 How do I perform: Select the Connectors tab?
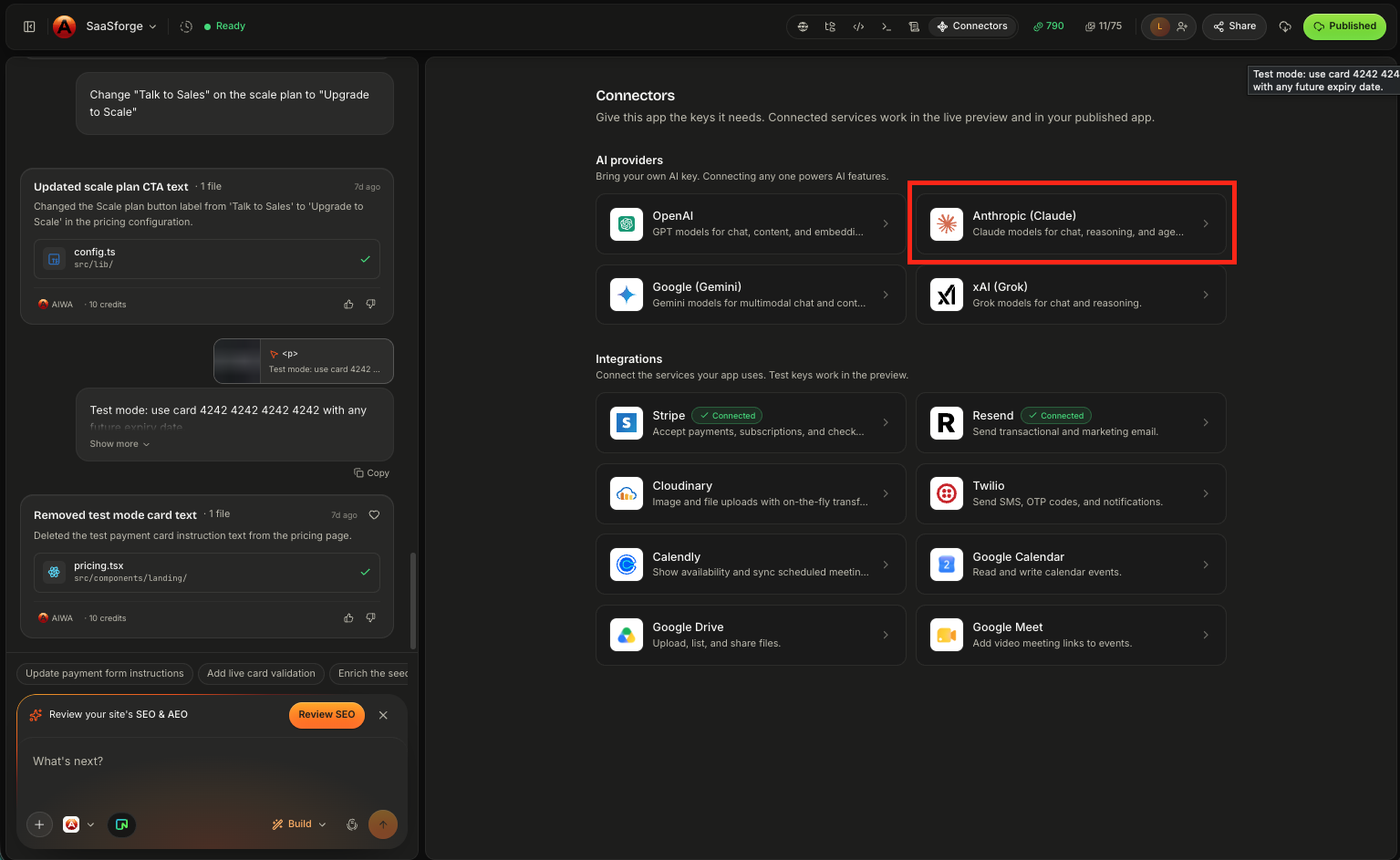pyautogui.click(x=972, y=26)
